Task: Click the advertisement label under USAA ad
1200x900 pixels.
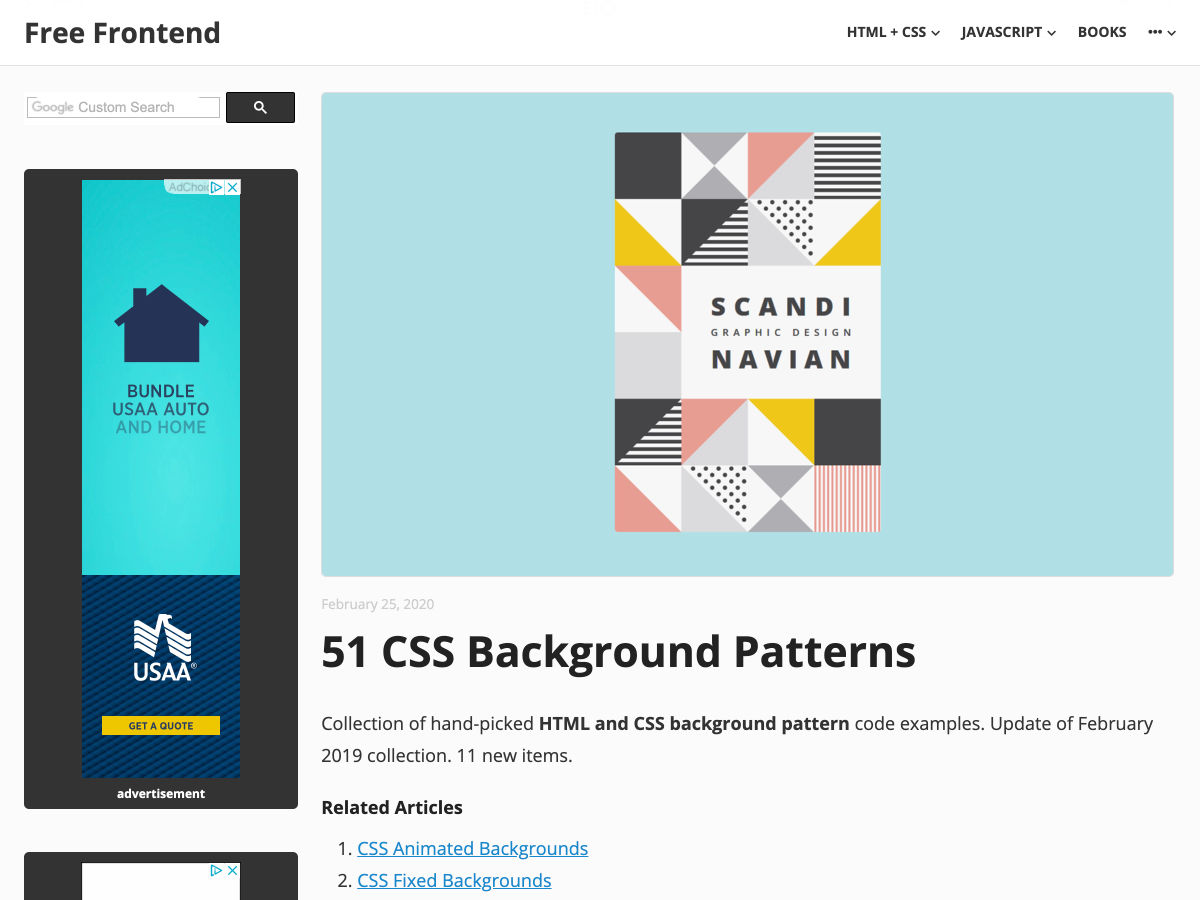Action: click(x=161, y=793)
